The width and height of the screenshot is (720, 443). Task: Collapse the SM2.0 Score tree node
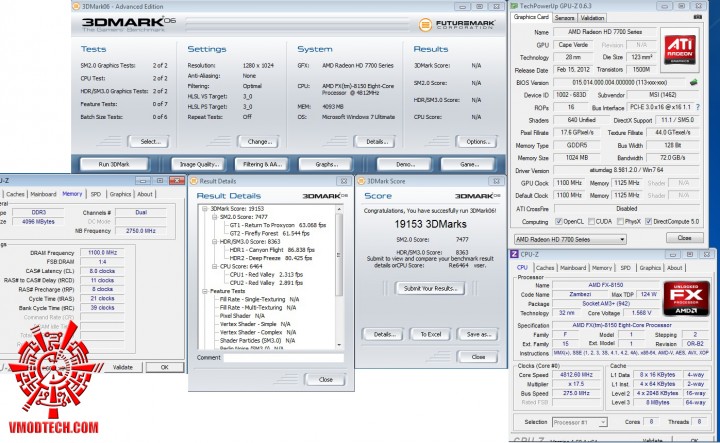pyautogui.click(x=214, y=217)
